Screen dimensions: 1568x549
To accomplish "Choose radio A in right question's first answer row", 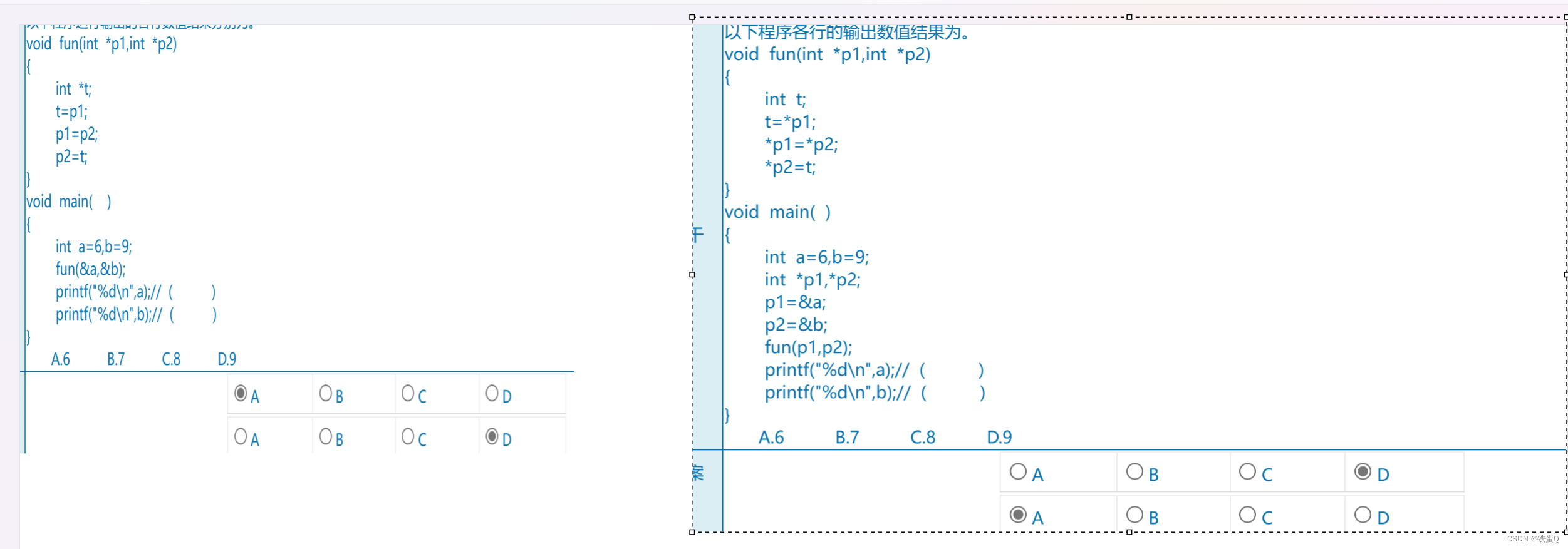I will (x=1018, y=471).
